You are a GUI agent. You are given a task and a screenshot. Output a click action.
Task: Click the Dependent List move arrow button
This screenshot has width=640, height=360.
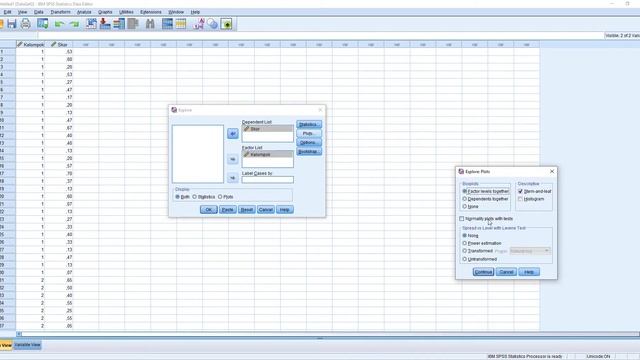point(233,133)
